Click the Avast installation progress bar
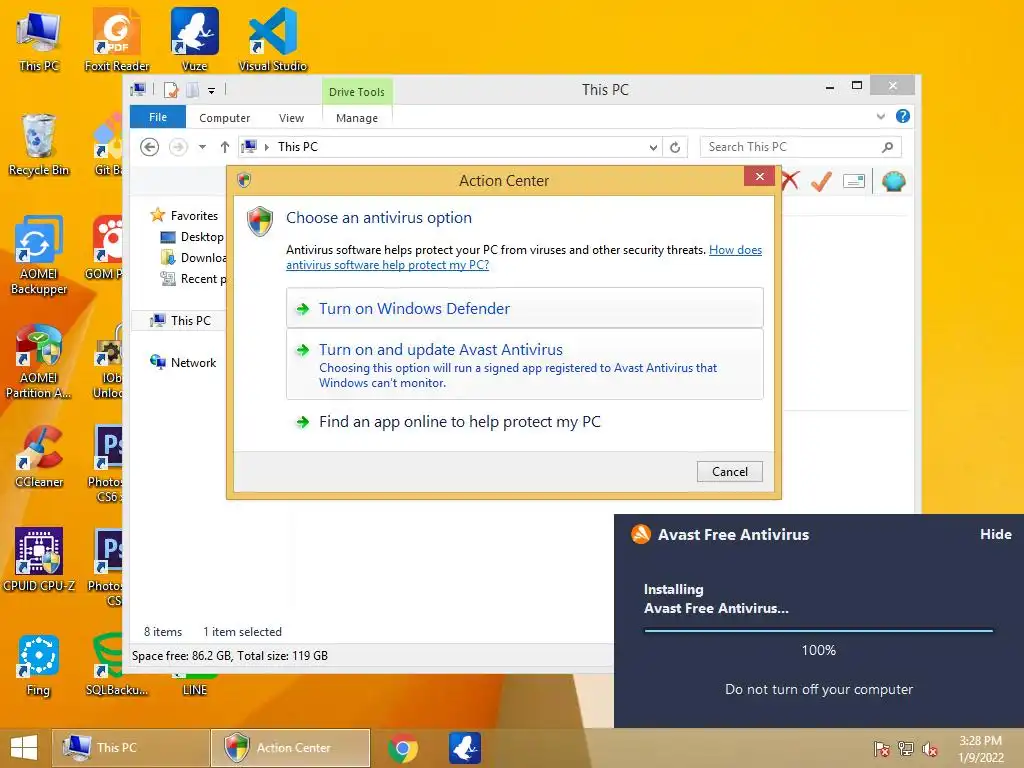 818,631
